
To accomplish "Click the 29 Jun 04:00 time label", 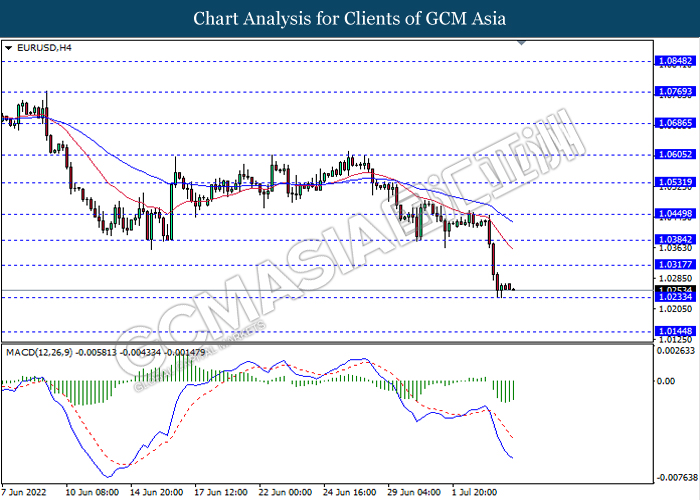I will [414, 492].
